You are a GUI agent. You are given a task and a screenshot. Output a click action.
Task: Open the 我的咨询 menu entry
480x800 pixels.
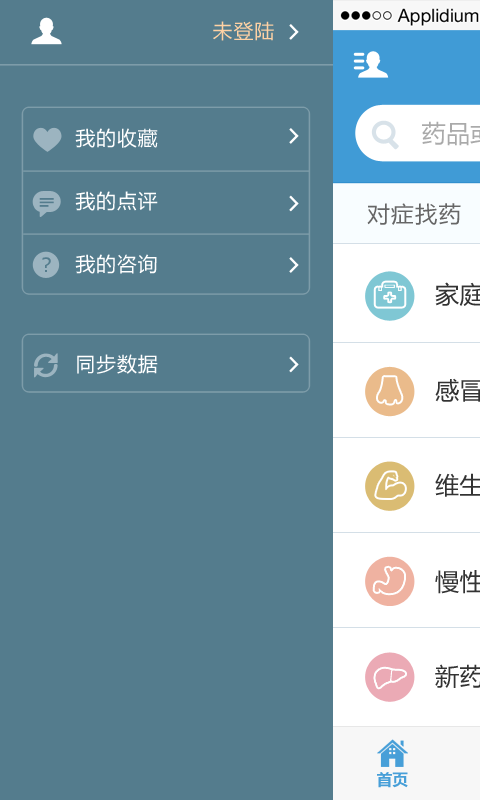(x=166, y=264)
